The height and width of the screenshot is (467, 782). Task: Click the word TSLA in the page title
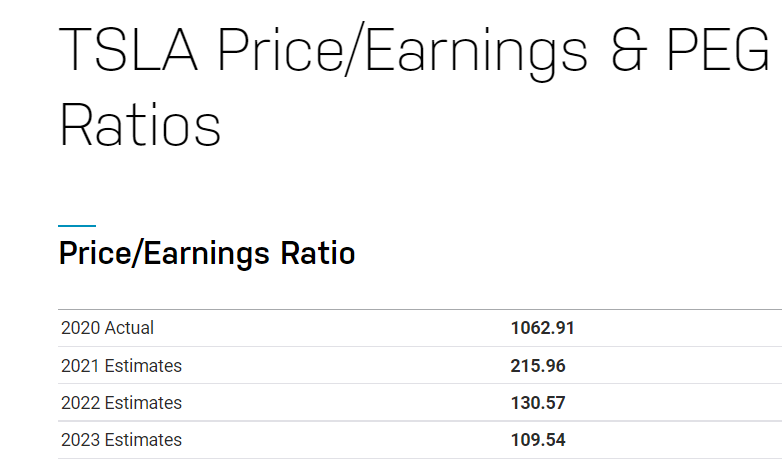click(129, 50)
